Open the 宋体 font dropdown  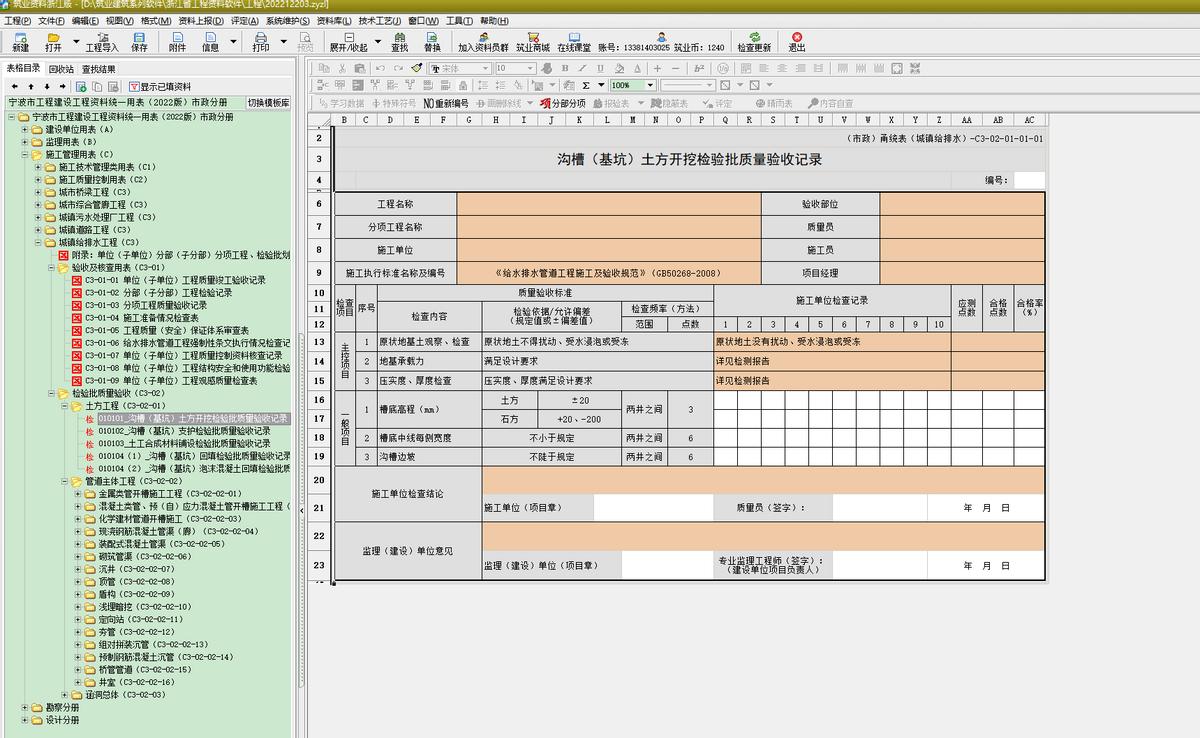486,68
